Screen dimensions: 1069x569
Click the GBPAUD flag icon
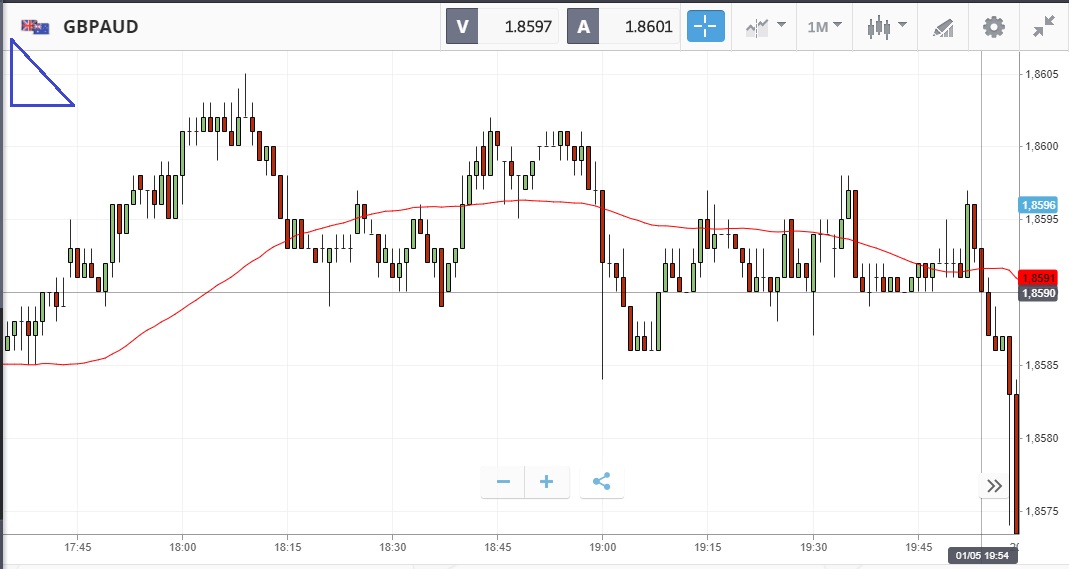tap(36, 27)
